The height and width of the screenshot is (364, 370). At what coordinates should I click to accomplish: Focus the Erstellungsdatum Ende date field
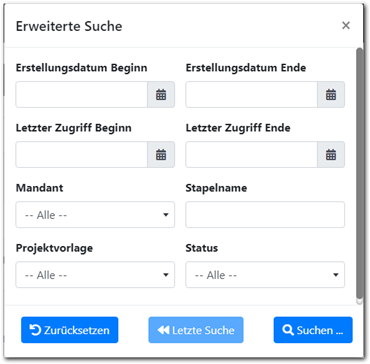tap(252, 95)
